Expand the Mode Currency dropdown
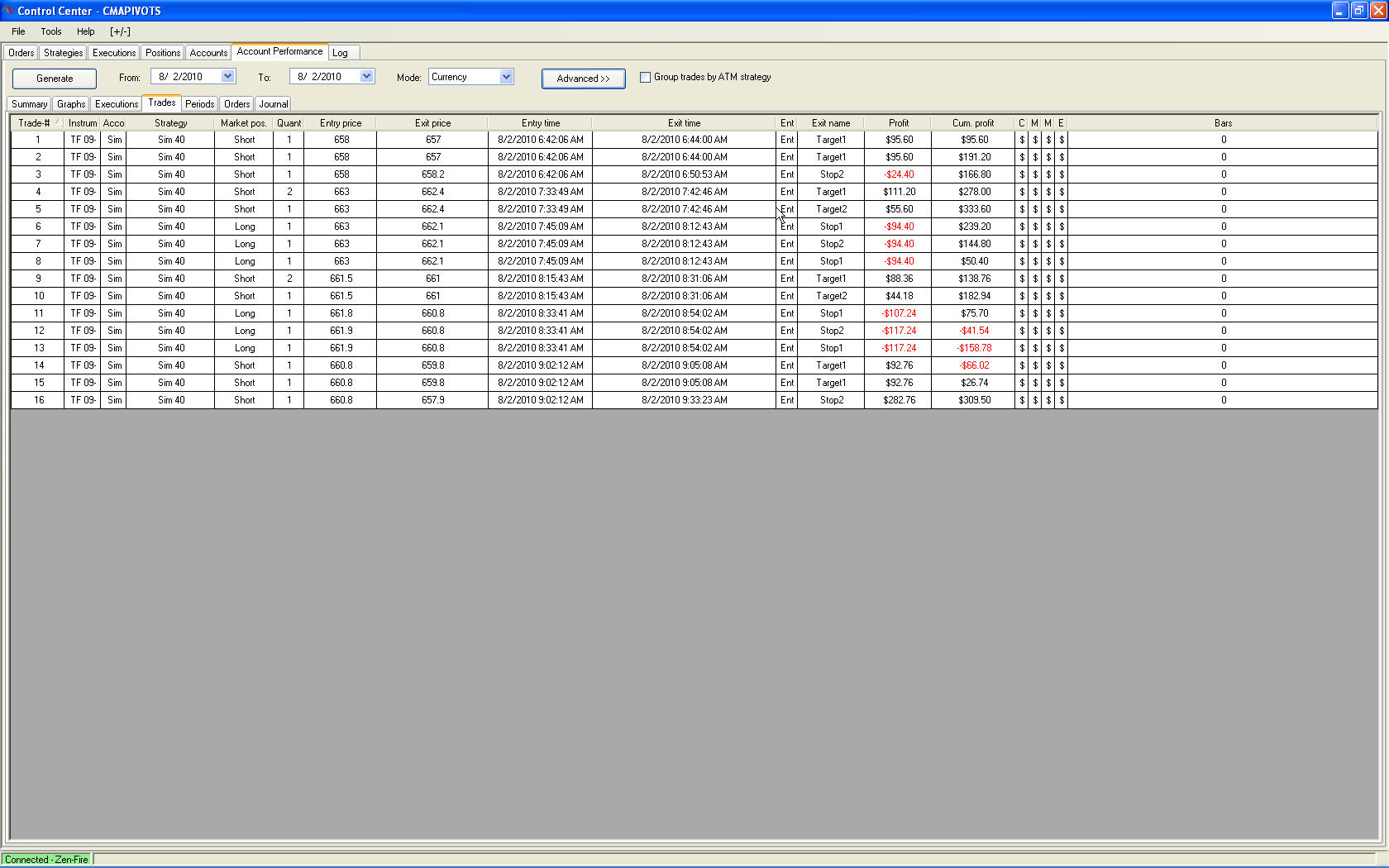This screenshot has height=868, width=1389. pos(506,77)
